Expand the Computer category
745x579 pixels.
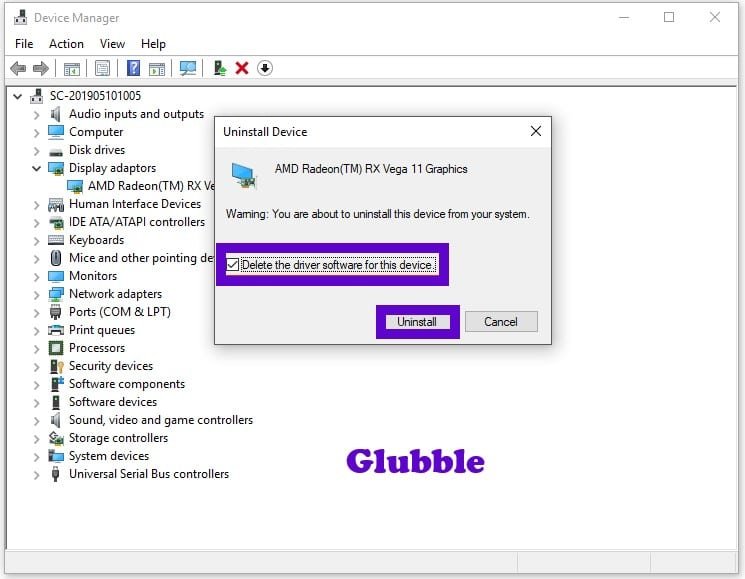[x=37, y=133]
